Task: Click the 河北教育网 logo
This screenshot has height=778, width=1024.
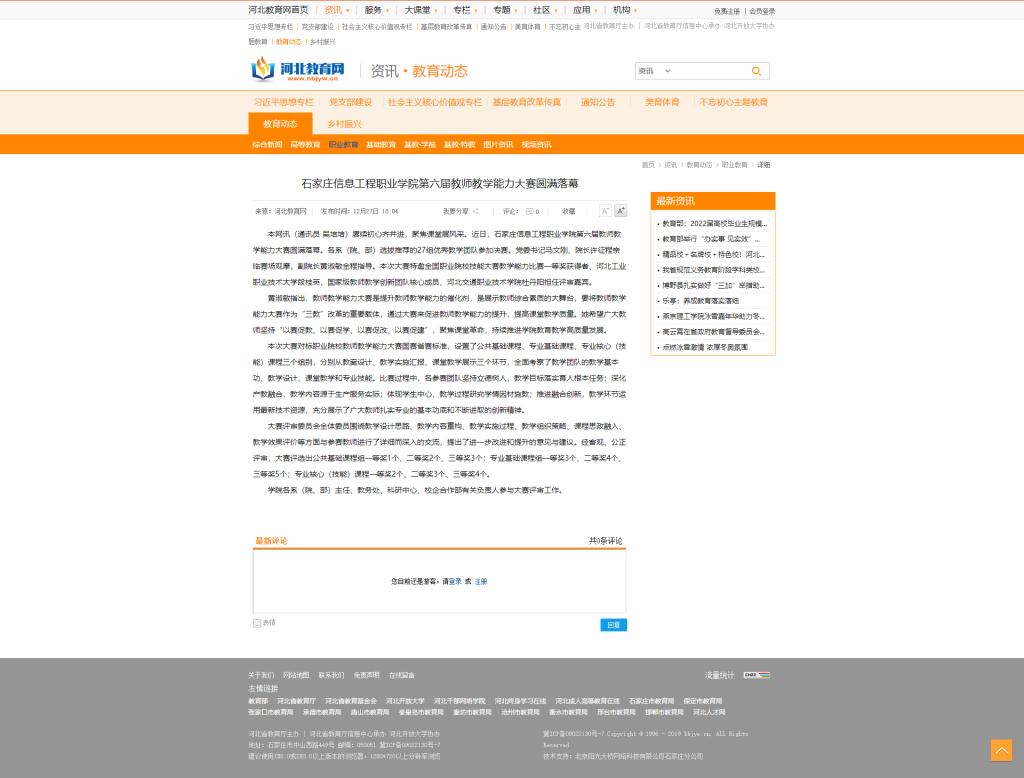Action: coord(298,70)
